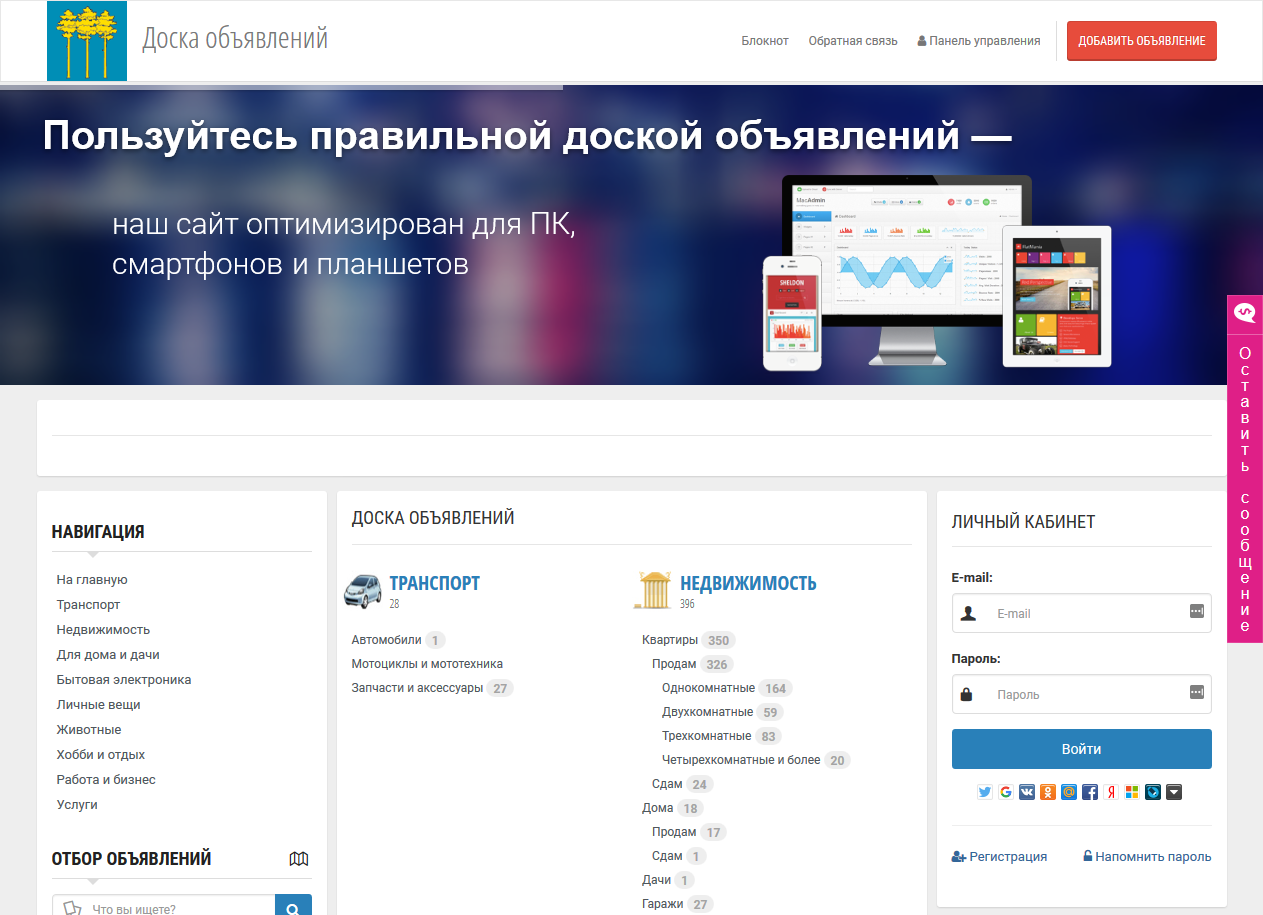
Task: Click the car icon next to Транспорт
Action: [x=363, y=590]
